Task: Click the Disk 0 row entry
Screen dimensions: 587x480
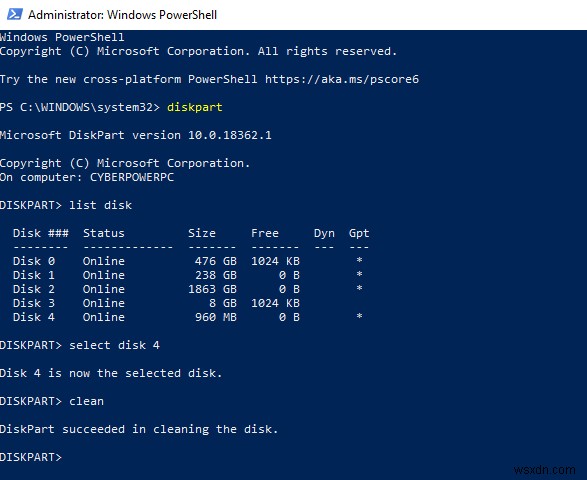Action: (187, 261)
